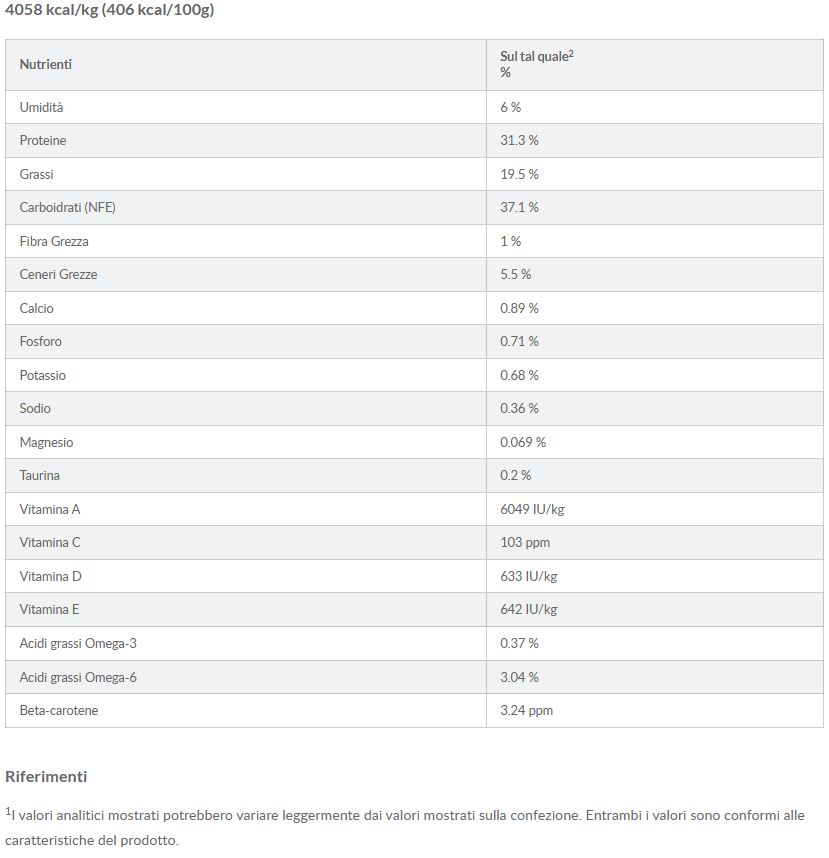Click the Sul tal quale column header
Image resolution: width=829 pixels, height=858 pixels.
tap(537, 64)
